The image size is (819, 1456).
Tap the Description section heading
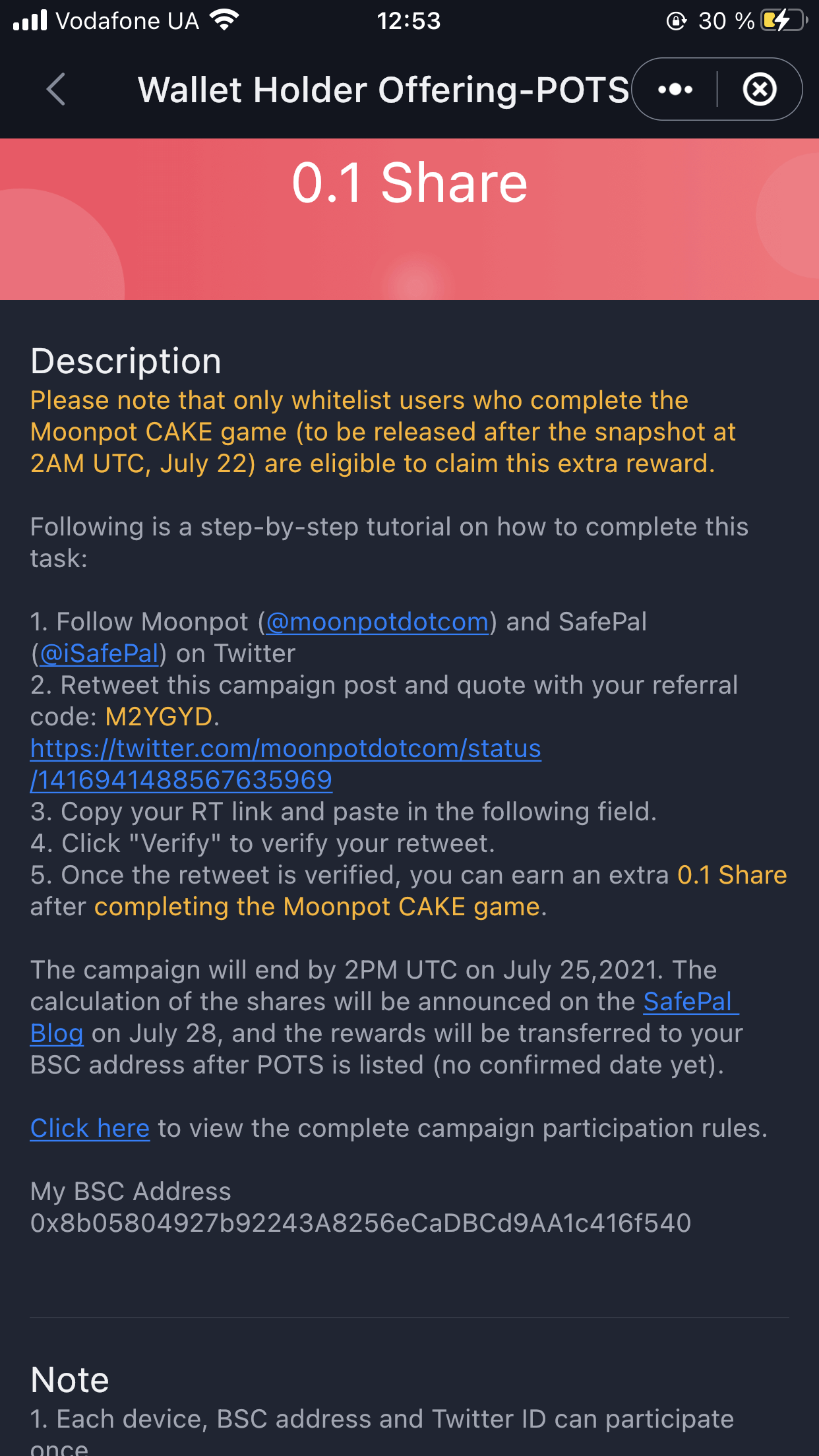point(126,361)
